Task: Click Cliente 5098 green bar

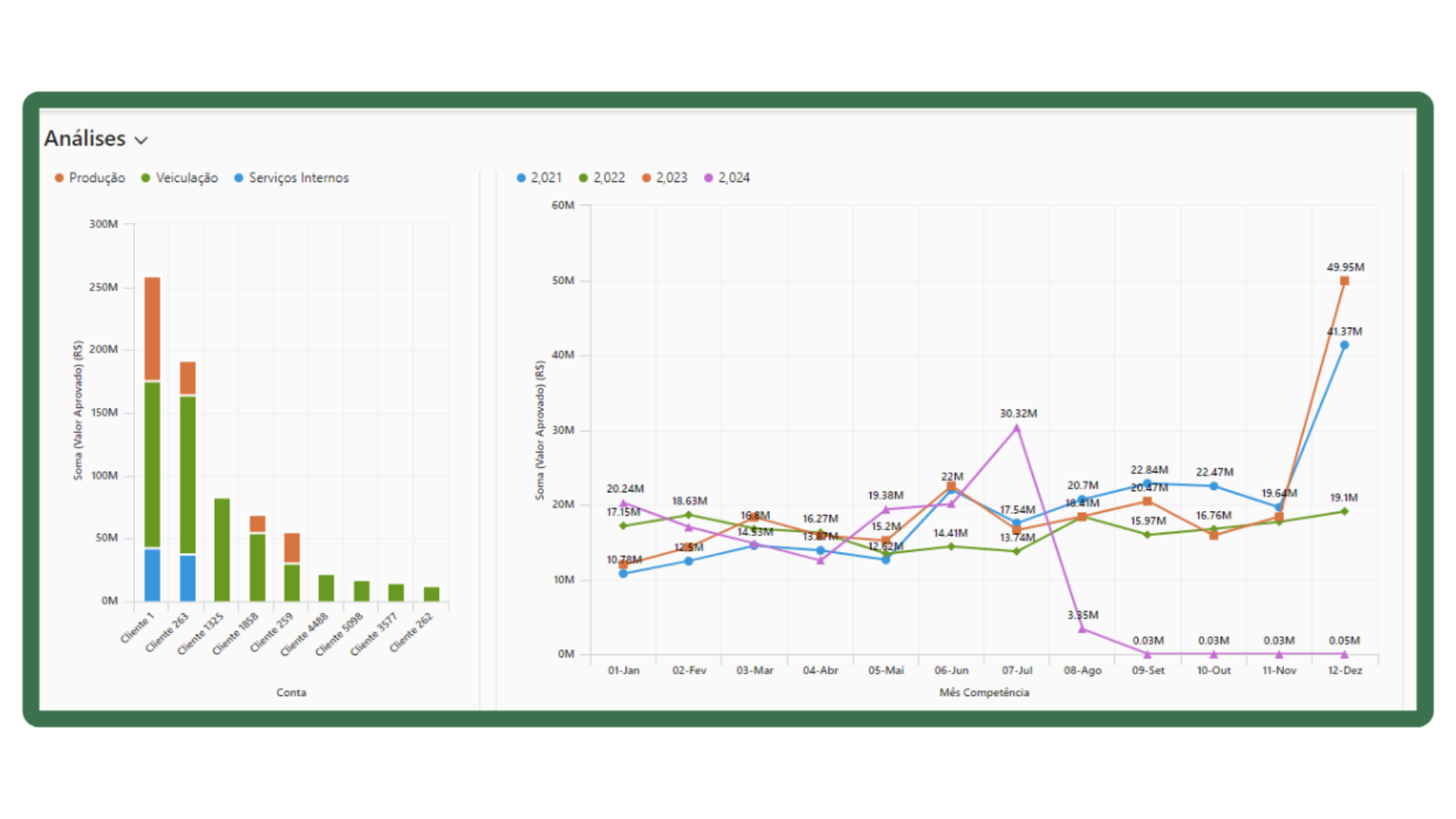Action: coord(362,591)
